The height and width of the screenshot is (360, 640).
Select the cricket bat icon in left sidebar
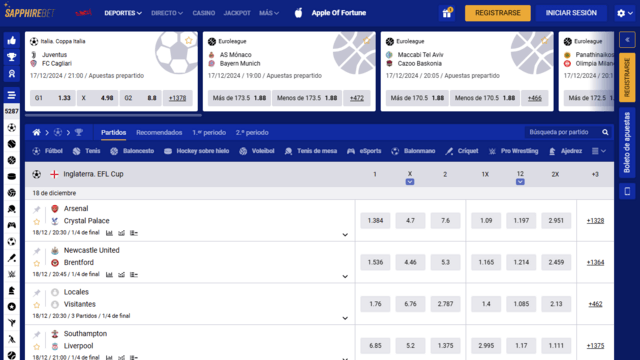coord(12,258)
